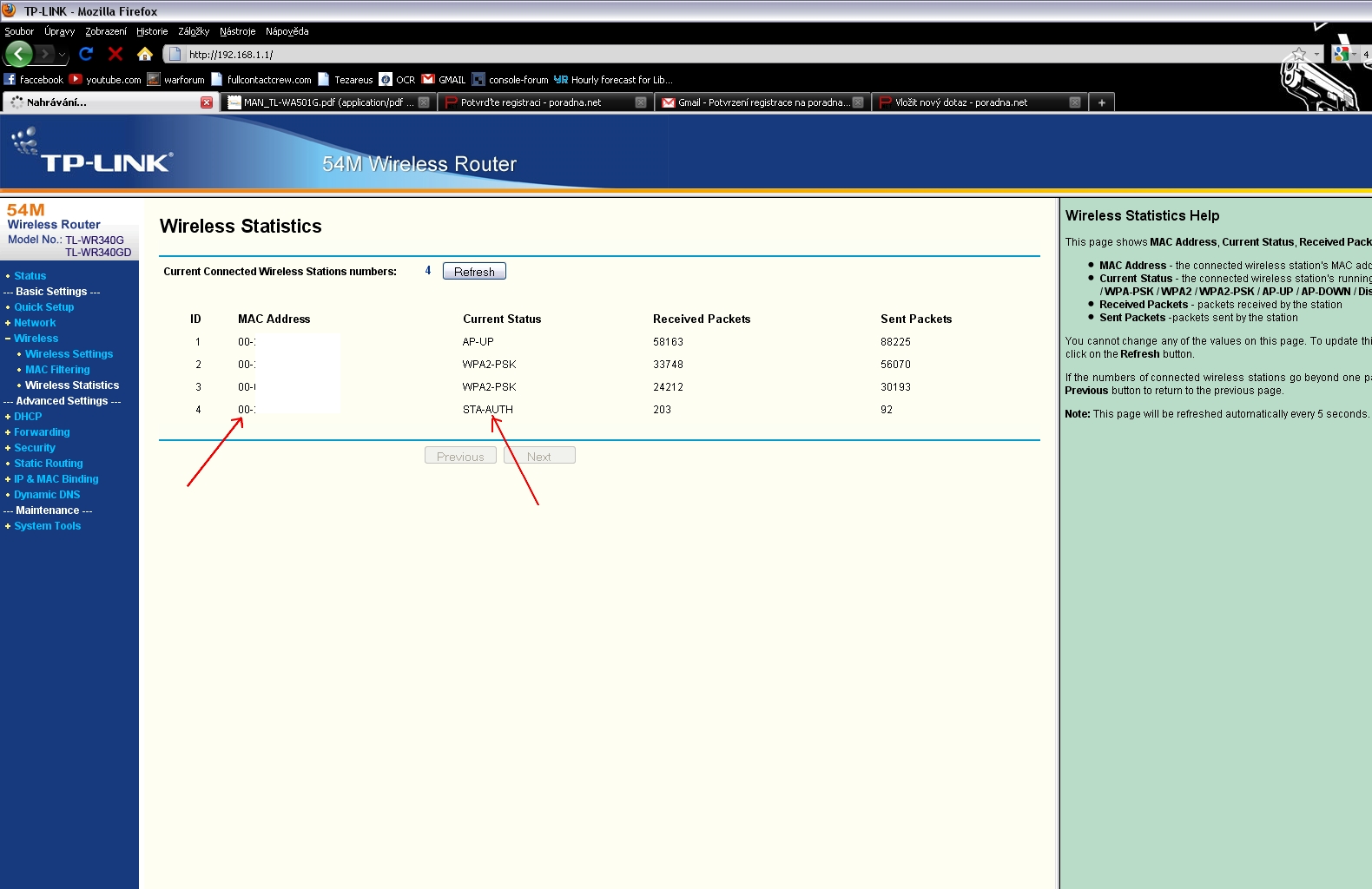Open the Historie menu
Image resolution: width=1372 pixels, height=889 pixels.
click(x=152, y=31)
